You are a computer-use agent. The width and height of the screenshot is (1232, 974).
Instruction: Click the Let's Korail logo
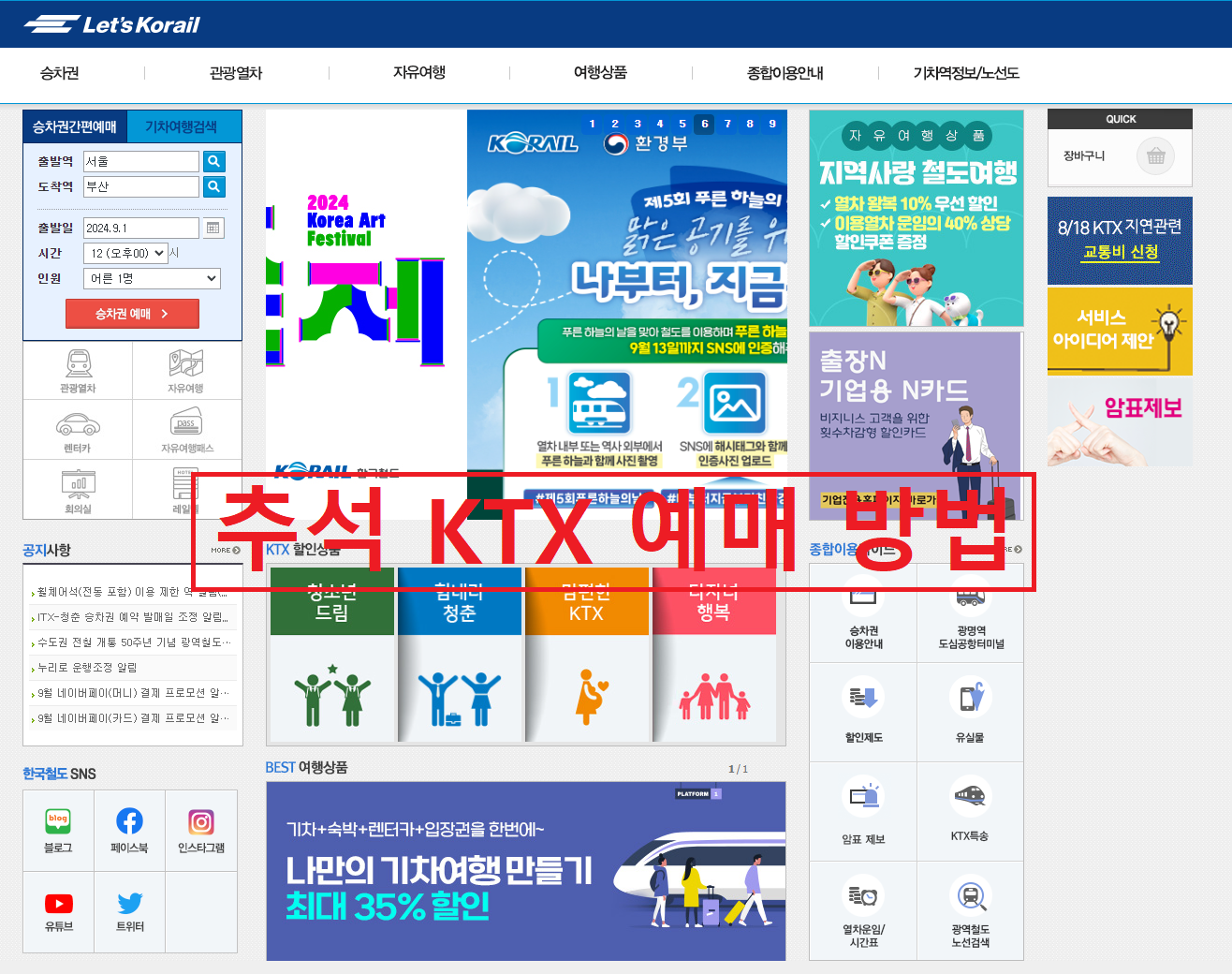point(111,24)
